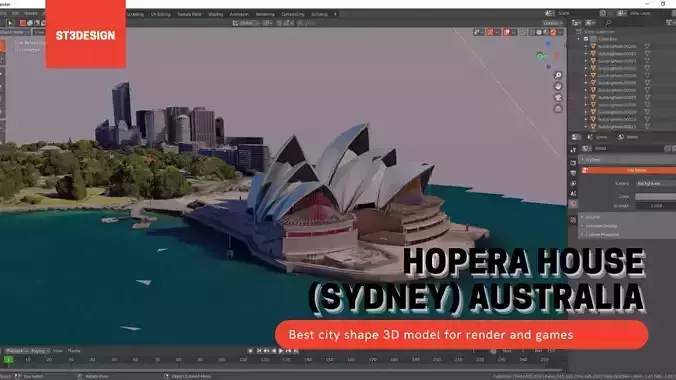Open the Marker menu in timeline
This screenshot has width=676, height=380.
point(74,351)
